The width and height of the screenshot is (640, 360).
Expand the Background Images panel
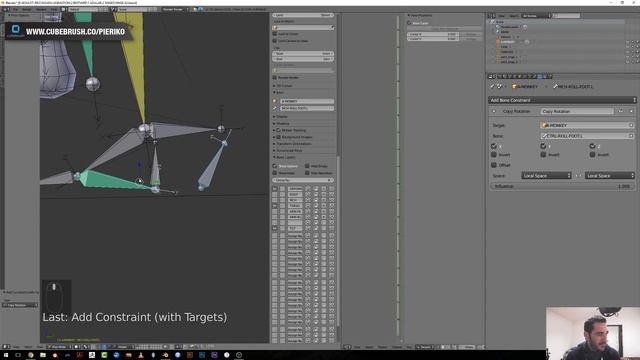tap(293, 137)
